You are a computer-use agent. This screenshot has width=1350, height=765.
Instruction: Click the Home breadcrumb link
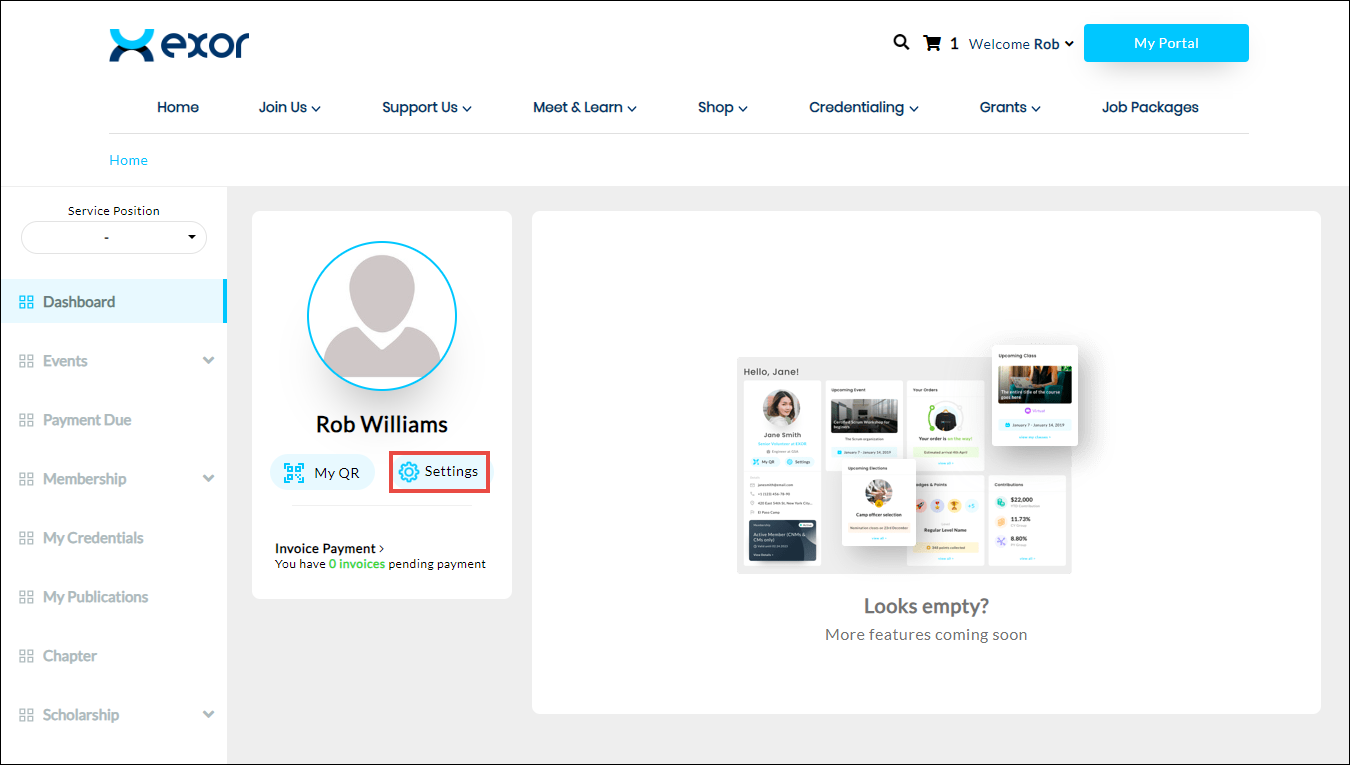(128, 160)
